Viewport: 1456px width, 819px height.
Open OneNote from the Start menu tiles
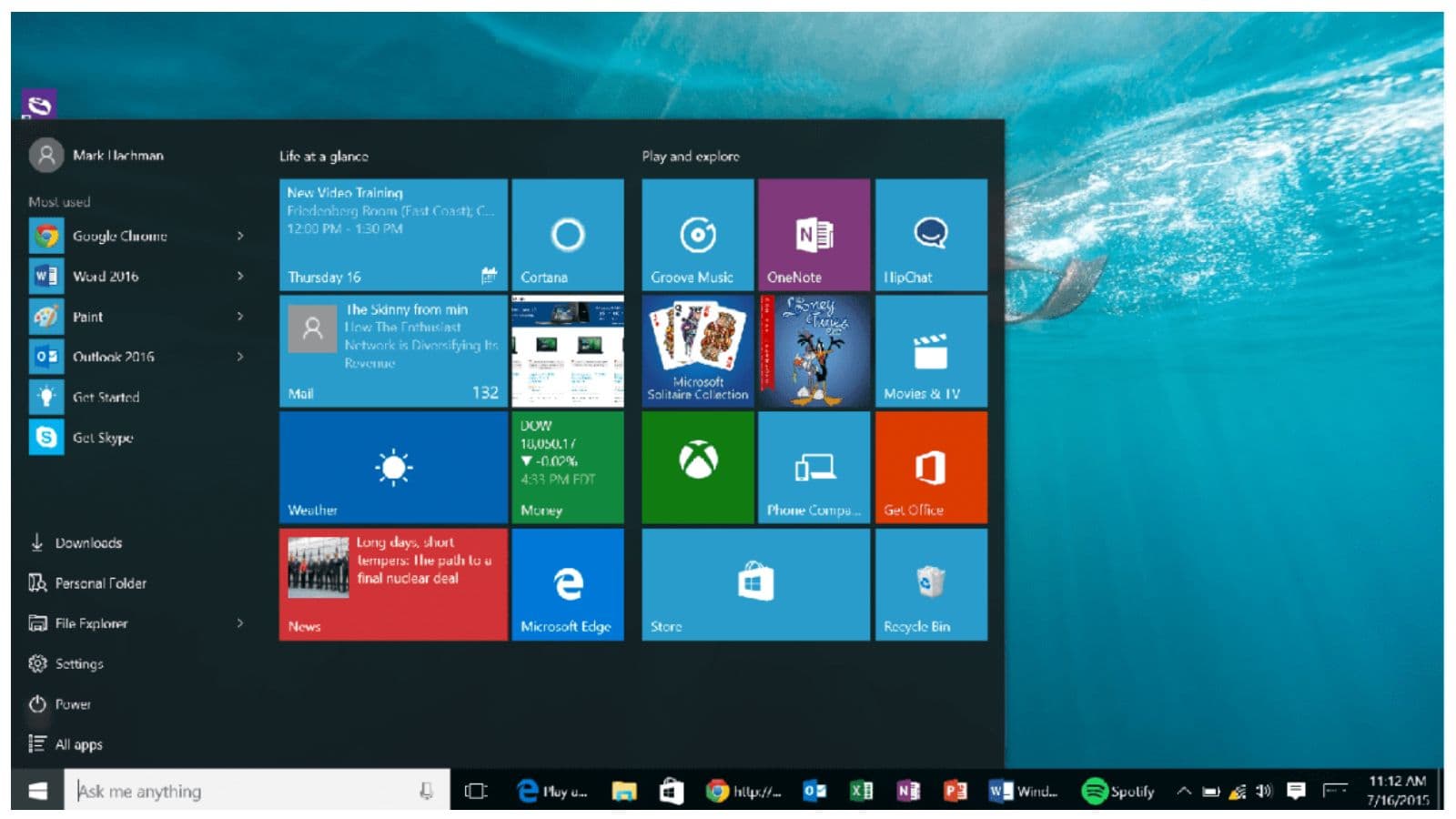pyautogui.click(x=814, y=235)
